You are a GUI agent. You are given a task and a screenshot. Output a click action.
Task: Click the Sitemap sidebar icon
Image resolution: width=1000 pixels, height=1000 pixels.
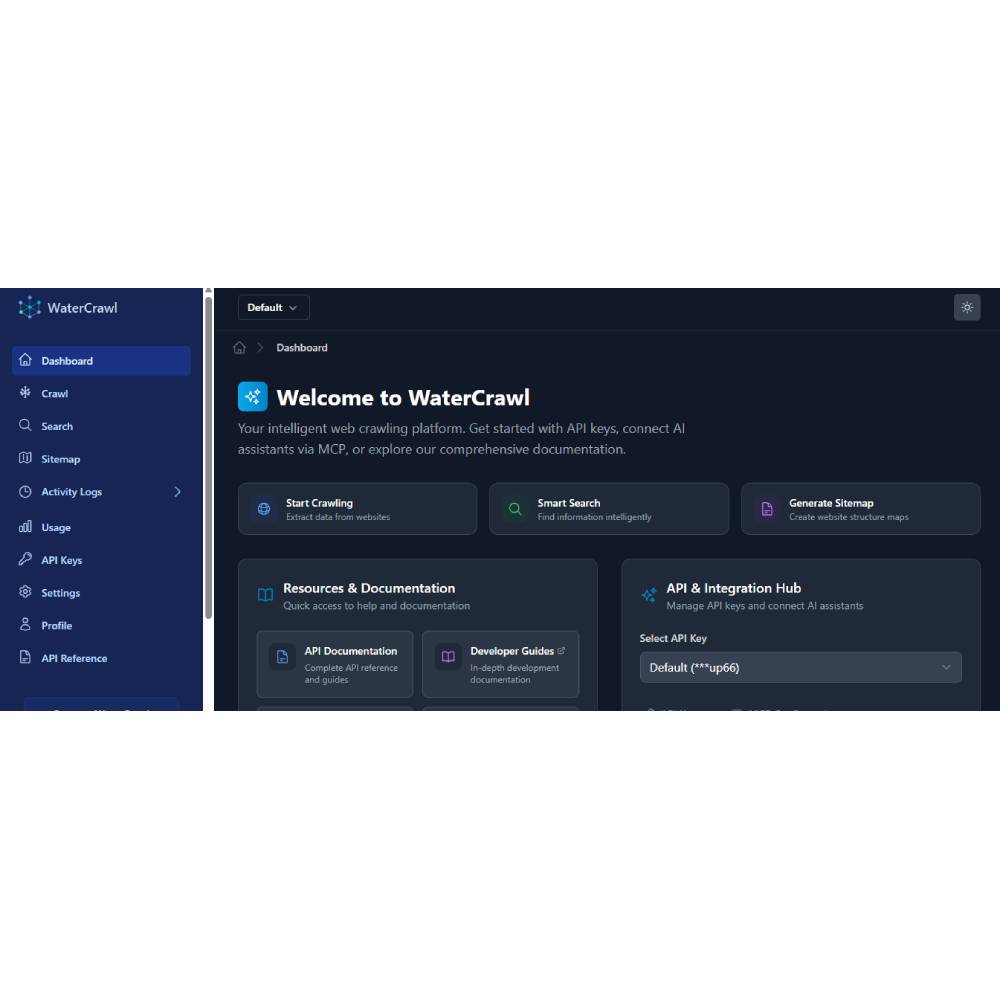(x=25, y=459)
